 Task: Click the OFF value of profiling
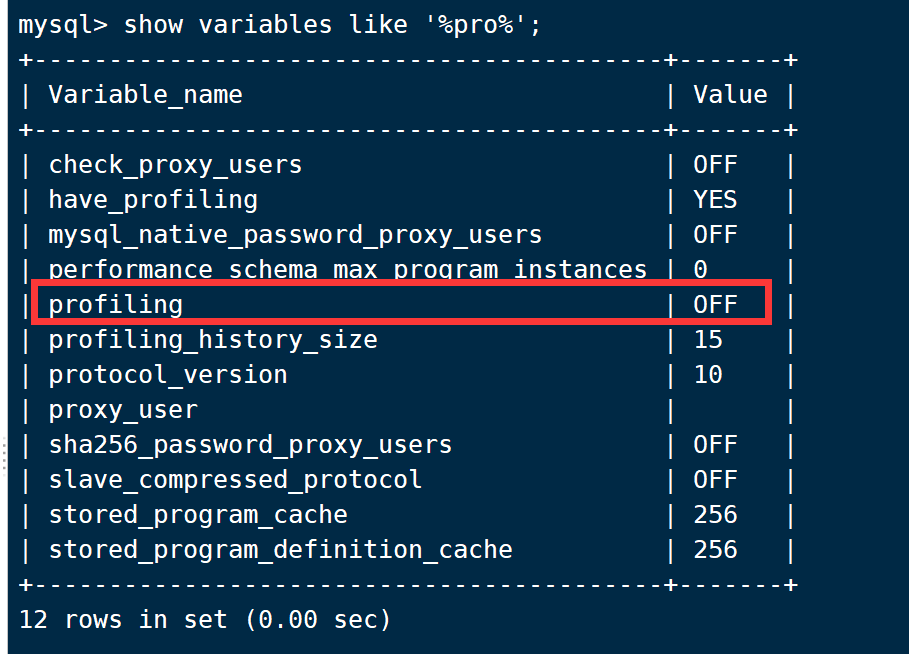pos(715,304)
